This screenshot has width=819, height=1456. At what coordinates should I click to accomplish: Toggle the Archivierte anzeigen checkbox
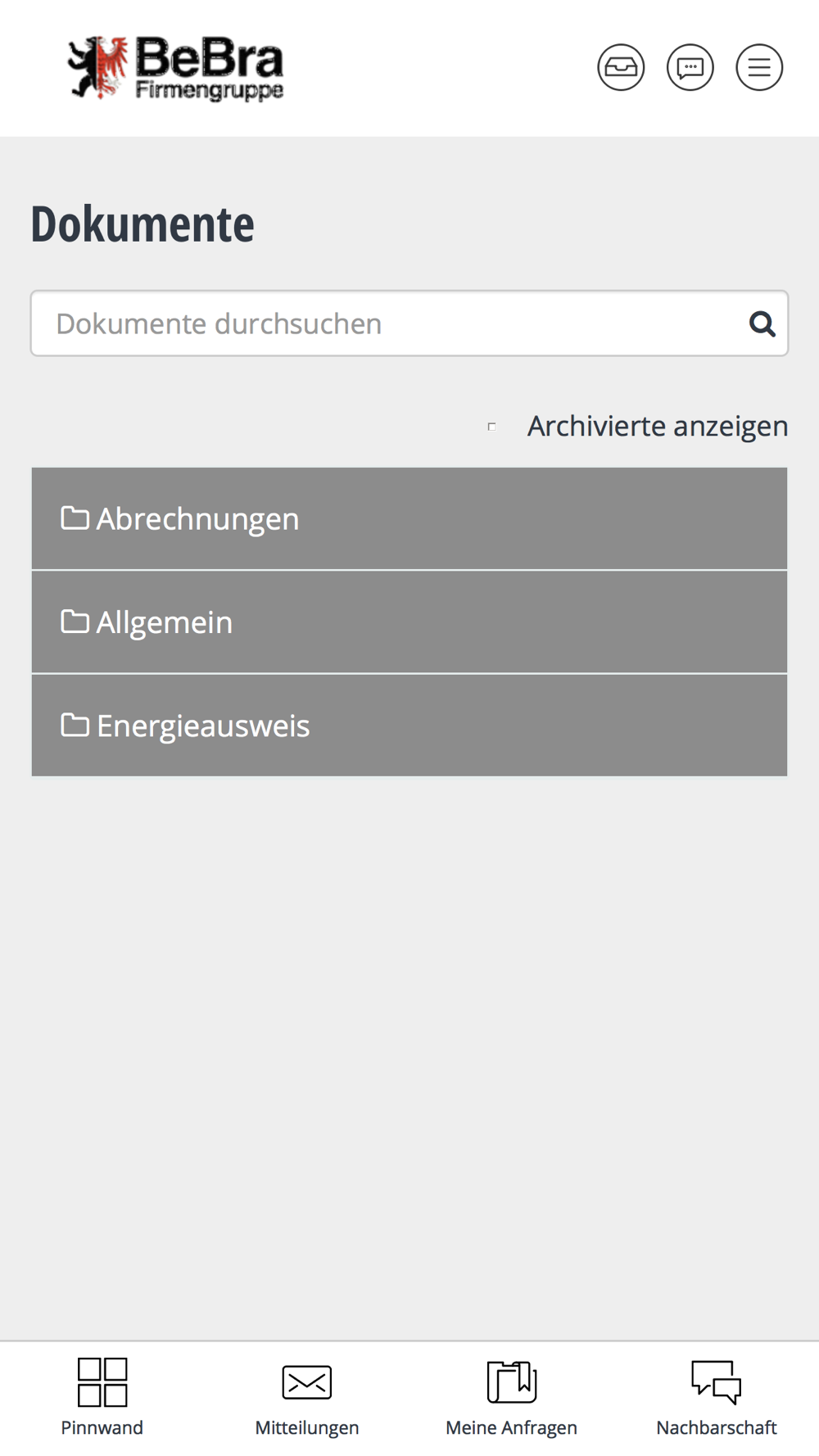pyautogui.click(x=492, y=427)
